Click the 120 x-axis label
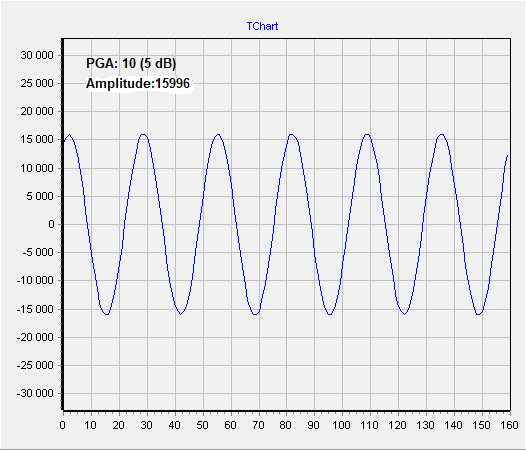 398,425
